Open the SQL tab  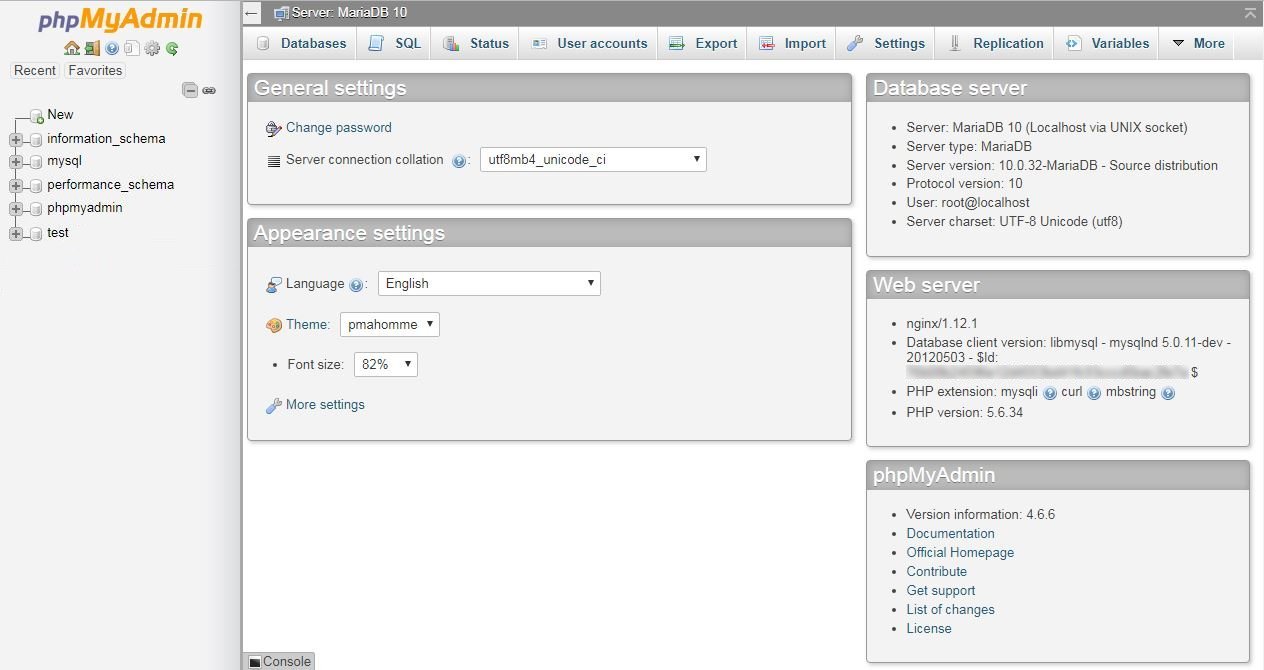coord(395,43)
